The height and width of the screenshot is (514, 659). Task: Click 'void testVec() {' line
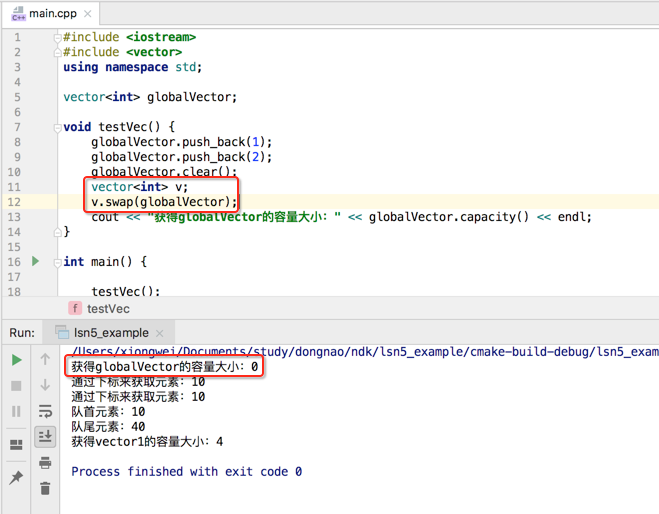(x=119, y=127)
